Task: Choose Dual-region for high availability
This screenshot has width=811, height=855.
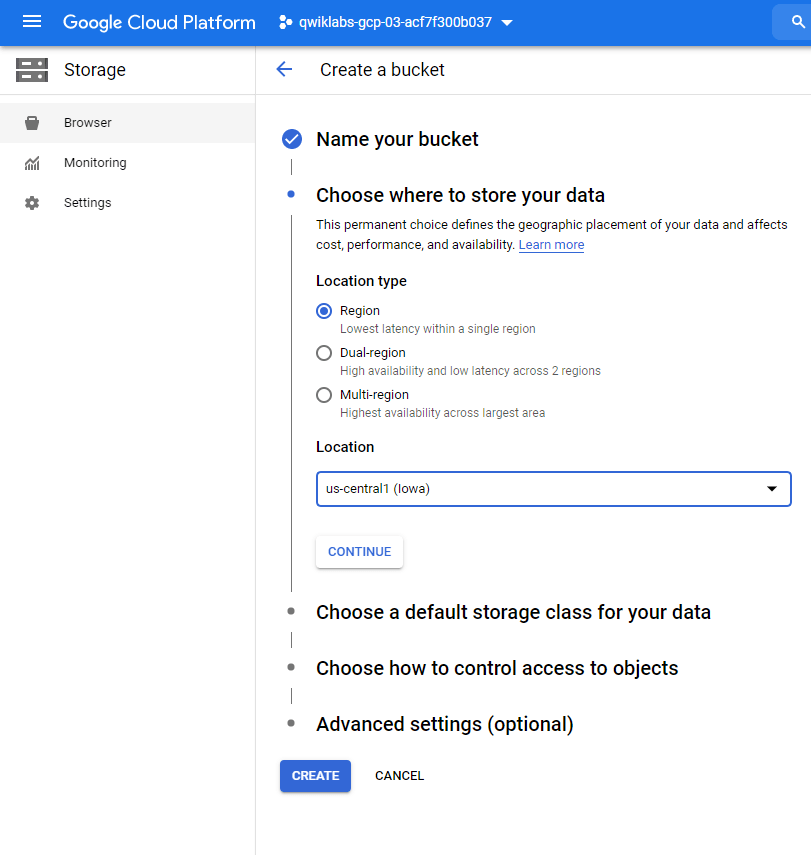Action: [324, 352]
